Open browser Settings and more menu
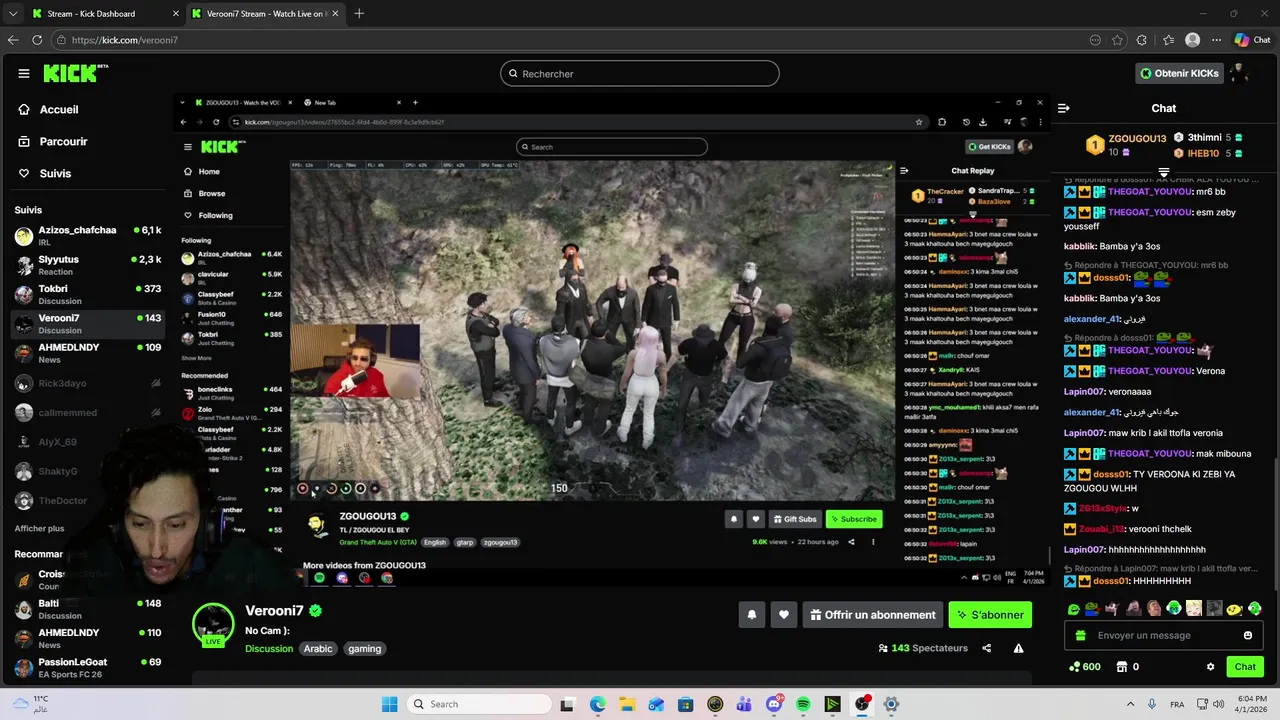This screenshot has width=1280, height=720. (1216, 40)
